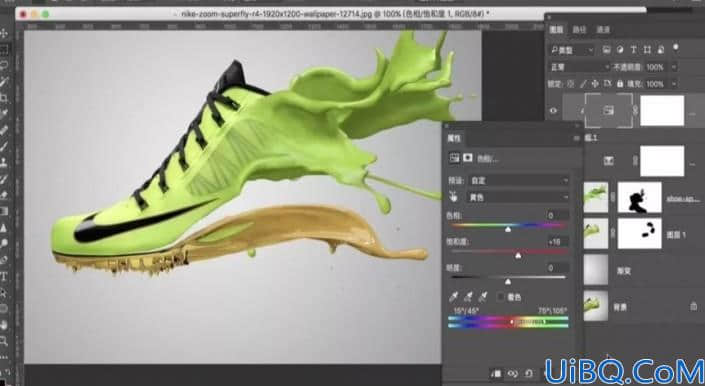Click view previous state icon in Properties
Screen dimensions: 705x386
[513, 373]
